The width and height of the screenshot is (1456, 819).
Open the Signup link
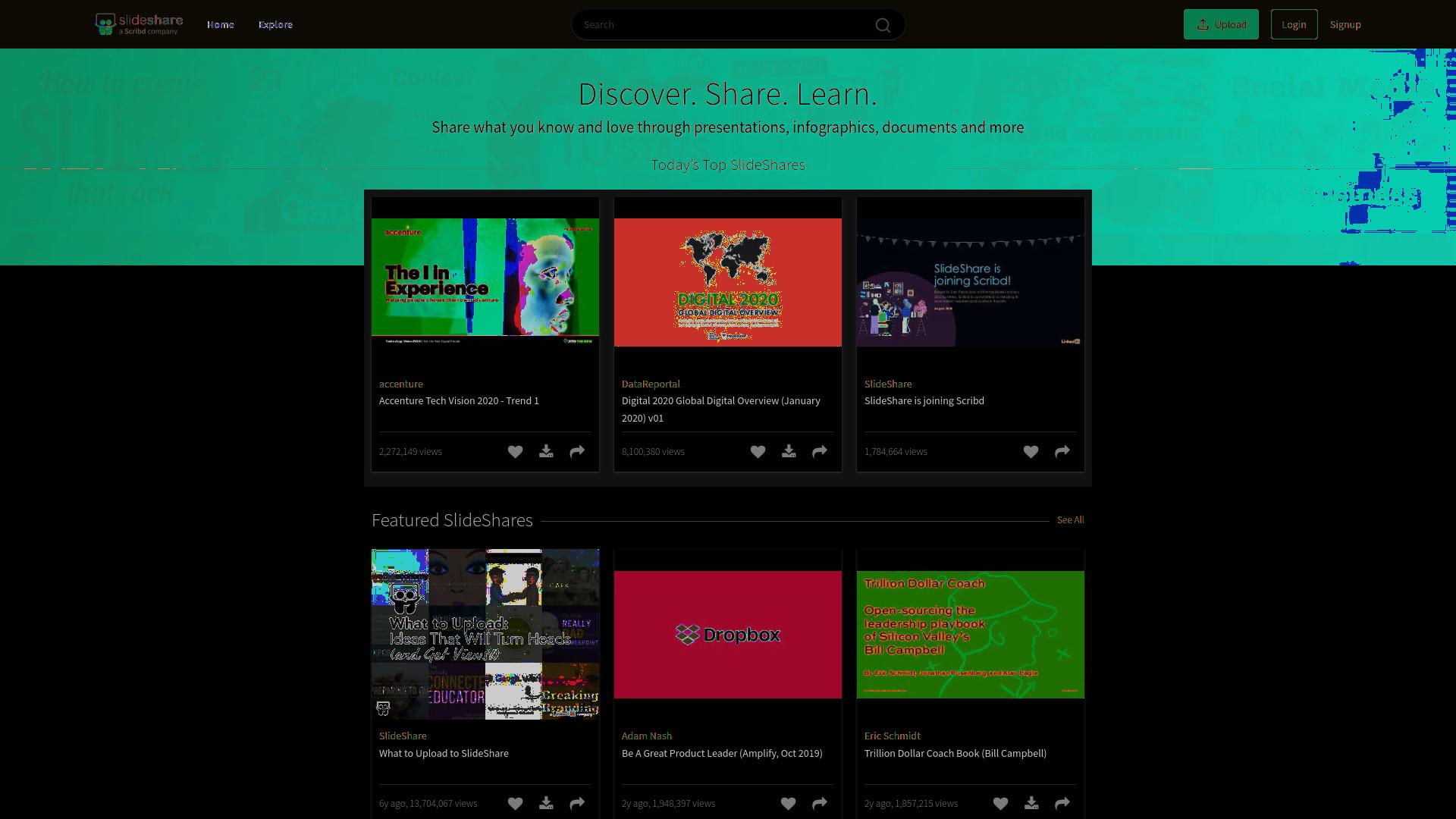click(x=1345, y=25)
